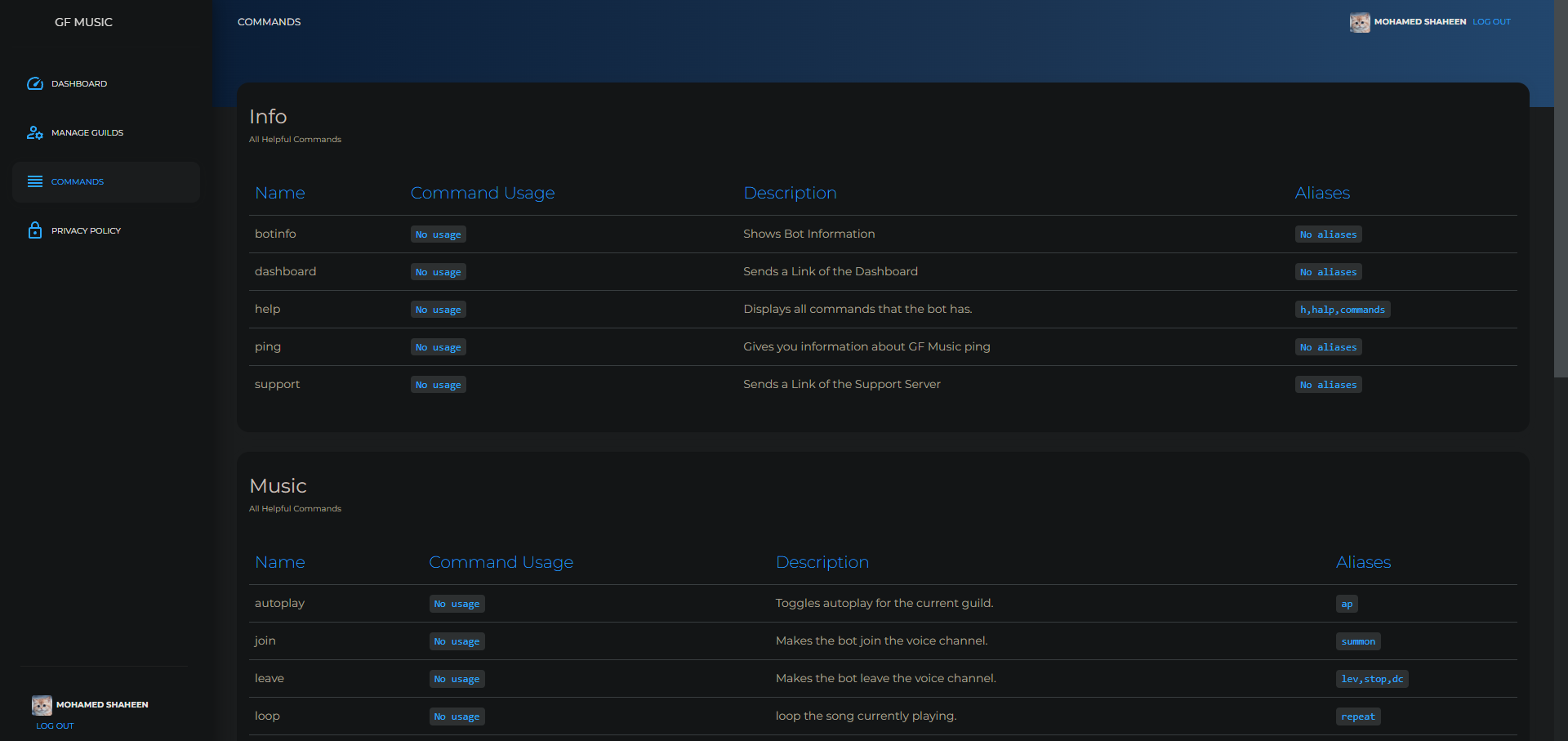Click the GF MUSIC brand title
The image size is (1568, 741).
click(x=83, y=22)
